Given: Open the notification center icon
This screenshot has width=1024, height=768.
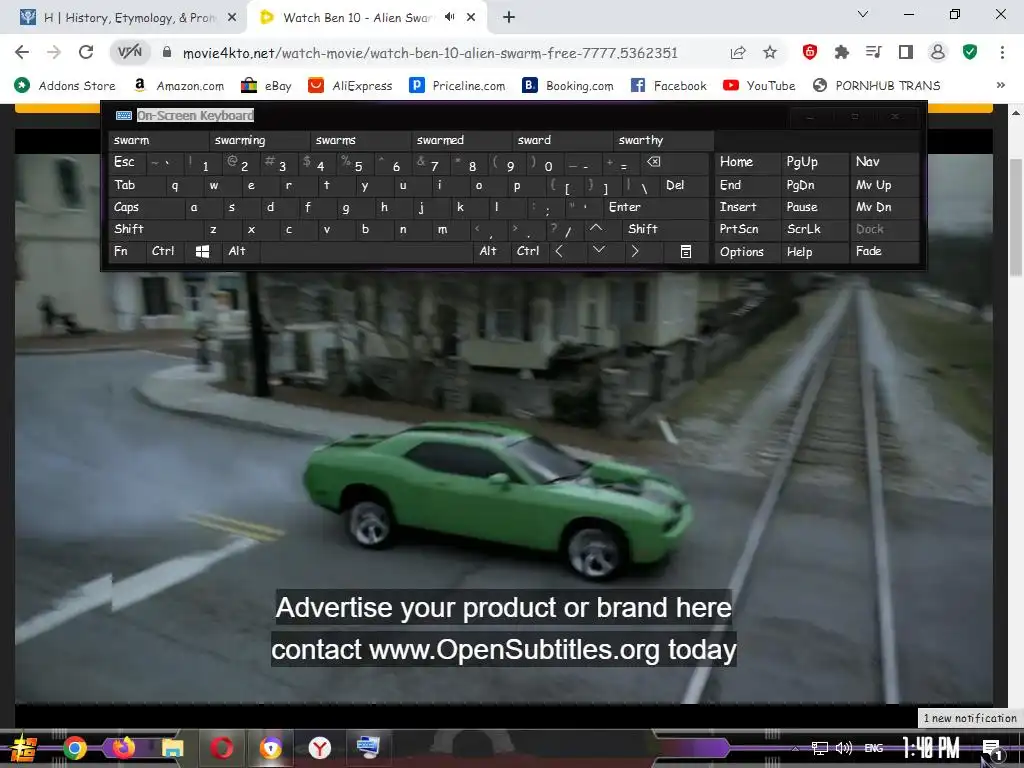Looking at the screenshot, I should point(992,748).
